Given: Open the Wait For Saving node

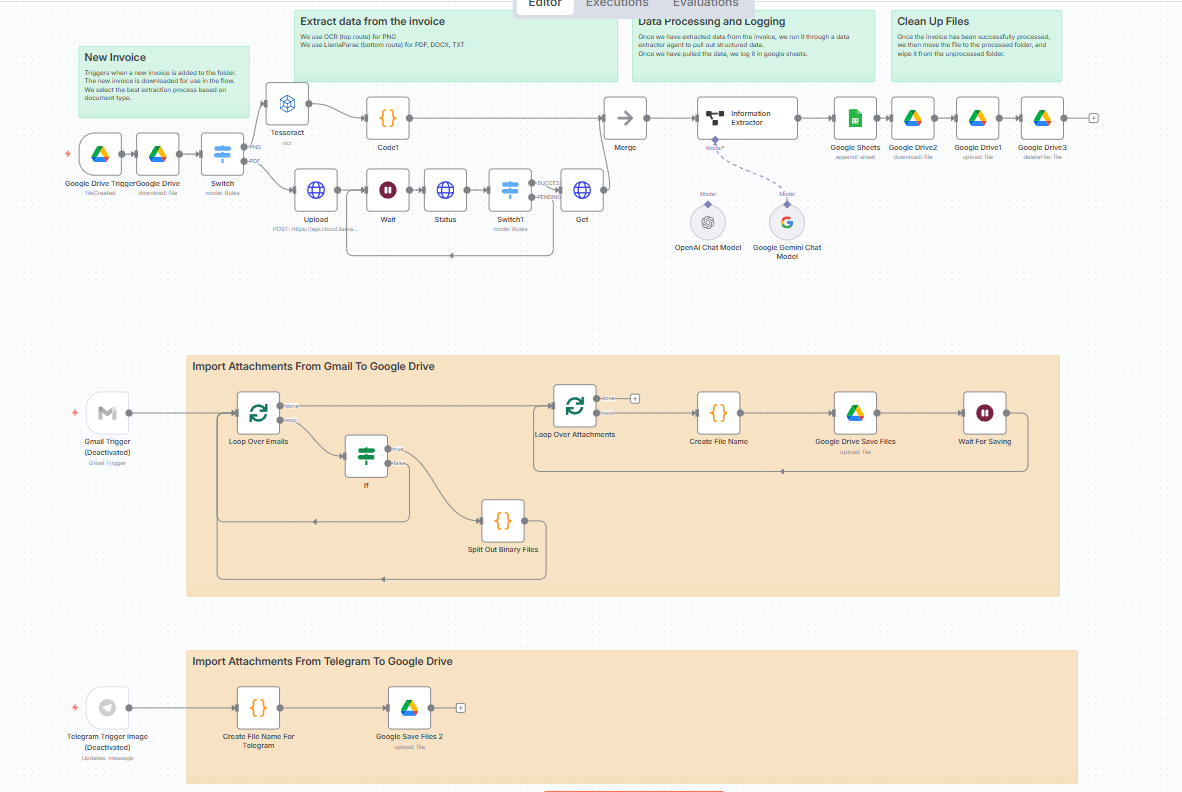Looking at the screenshot, I should point(984,412).
